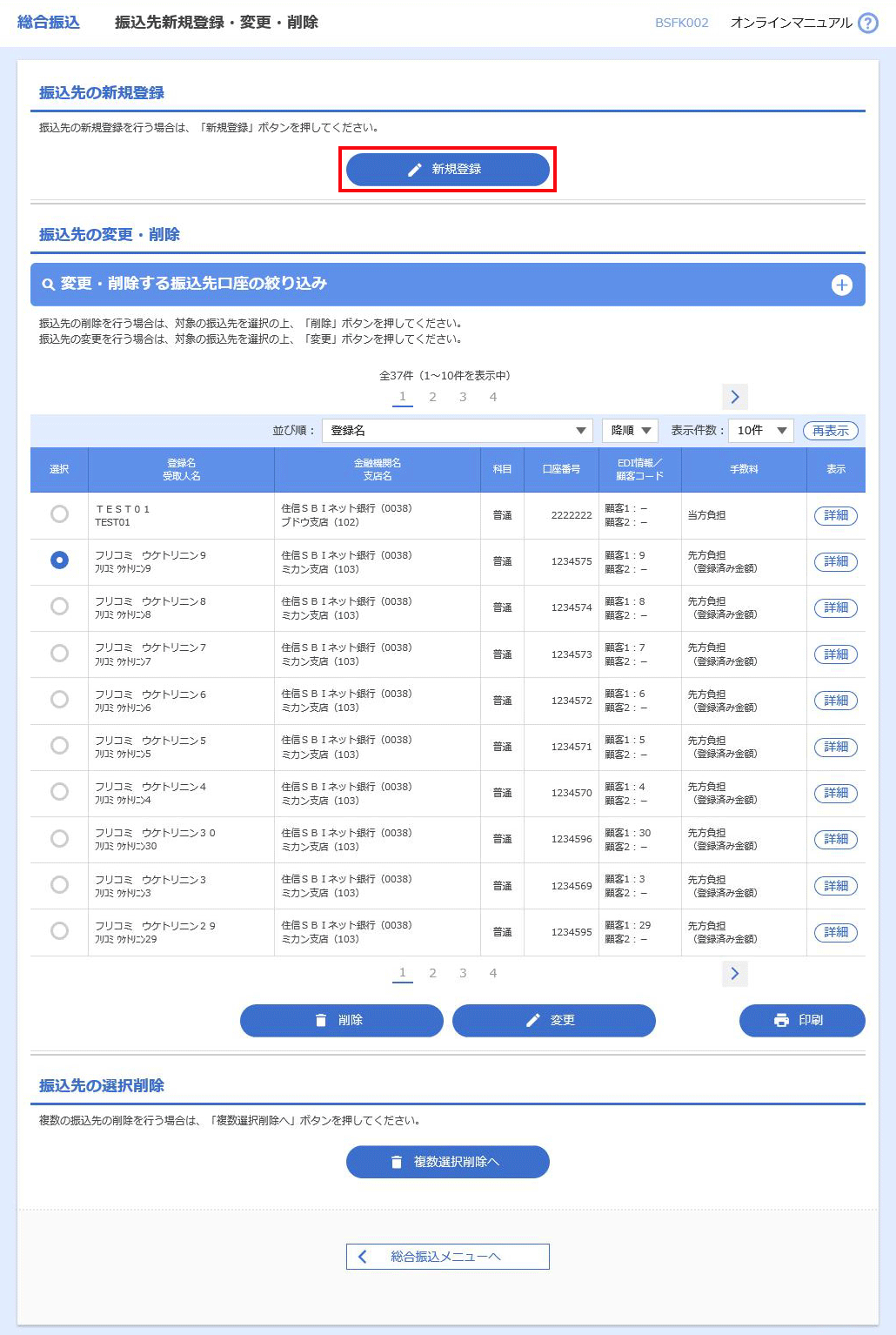Show 詳細 for ウケトリニン3 row
896x1335 pixels.
coord(836,886)
